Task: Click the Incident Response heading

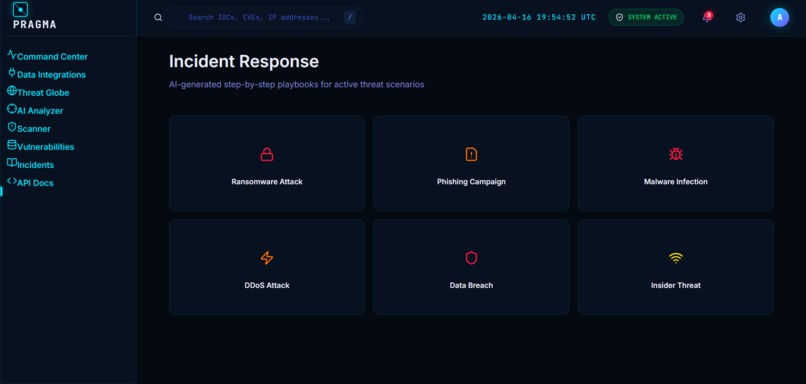Action: [244, 62]
